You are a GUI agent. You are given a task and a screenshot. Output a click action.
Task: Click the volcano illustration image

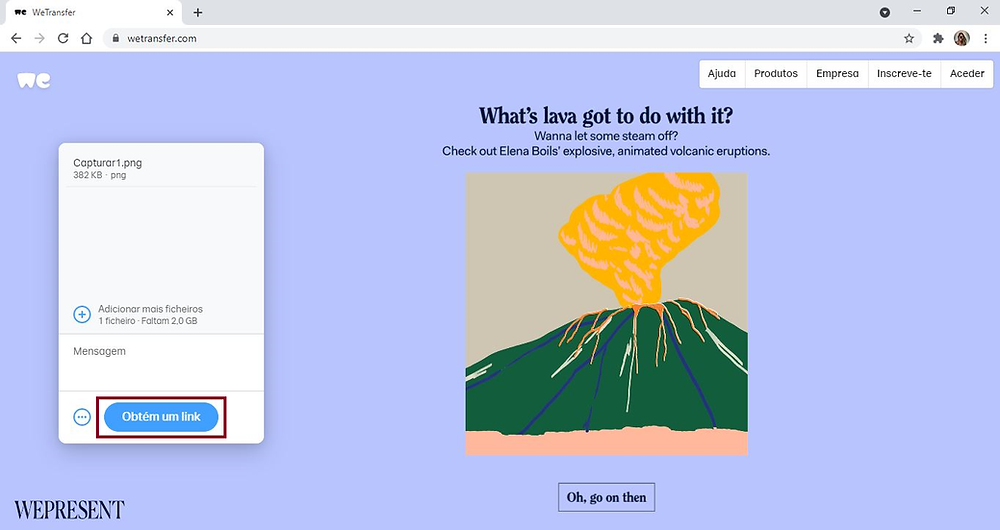pos(607,314)
